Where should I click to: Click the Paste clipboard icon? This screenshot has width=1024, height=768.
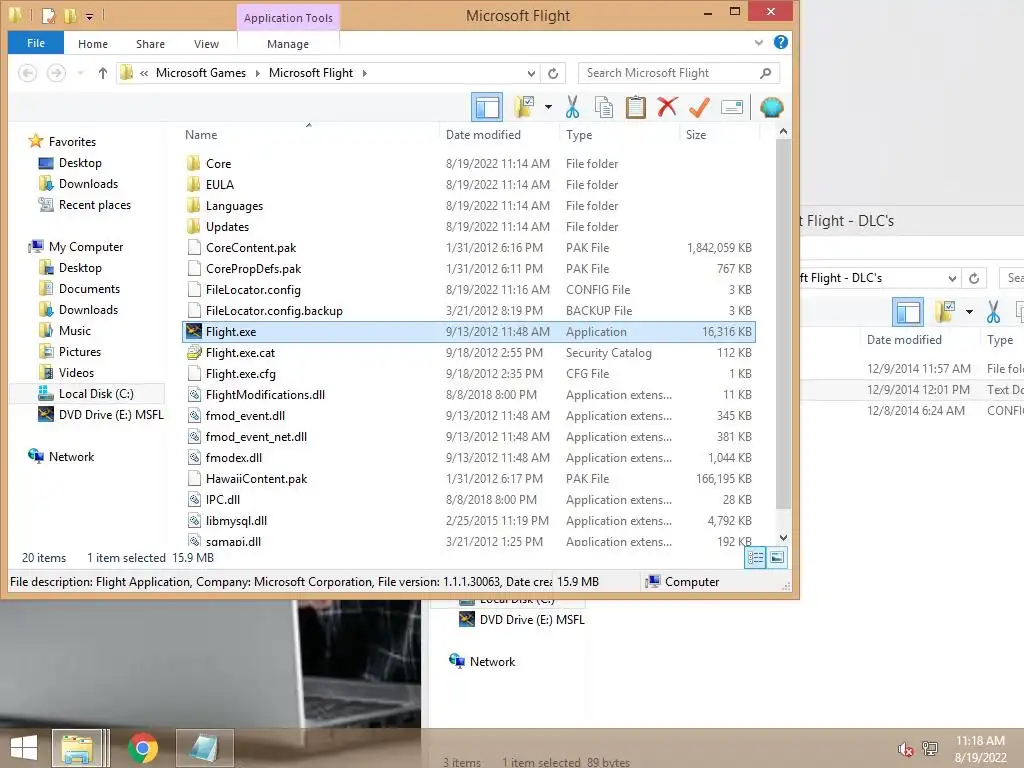pyautogui.click(x=635, y=107)
